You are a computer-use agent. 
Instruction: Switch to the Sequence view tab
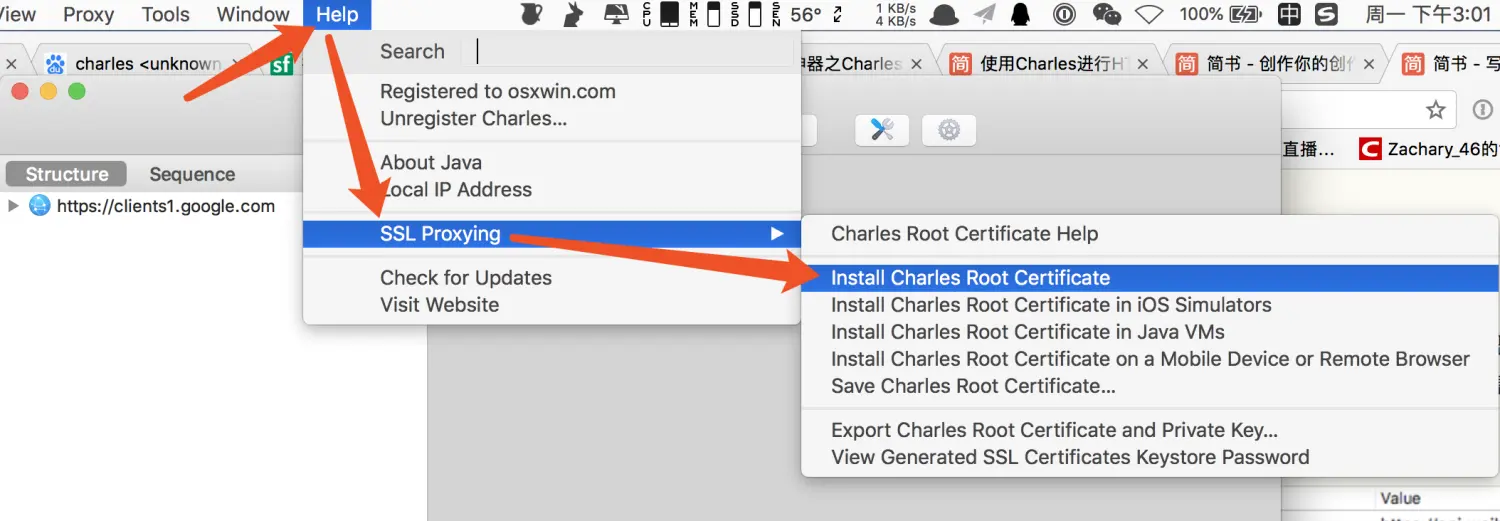(192, 174)
